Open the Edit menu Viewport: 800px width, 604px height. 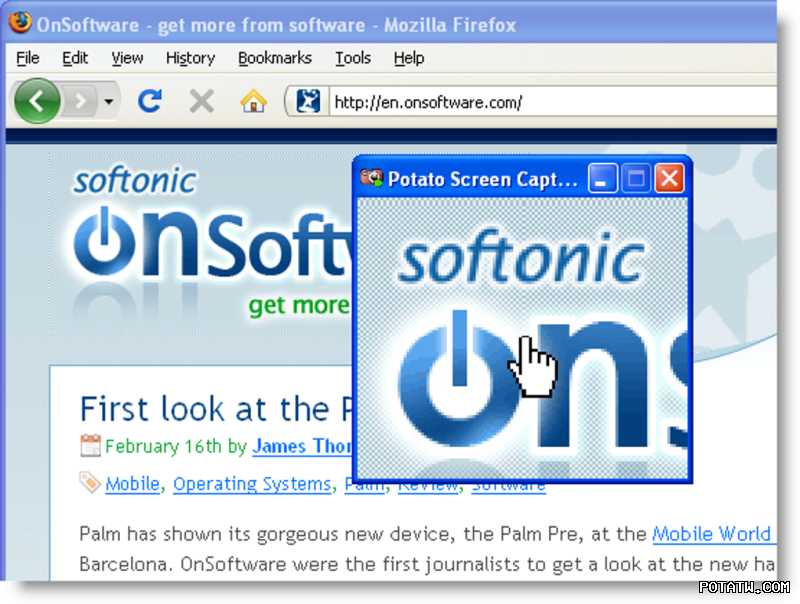(x=75, y=58)
